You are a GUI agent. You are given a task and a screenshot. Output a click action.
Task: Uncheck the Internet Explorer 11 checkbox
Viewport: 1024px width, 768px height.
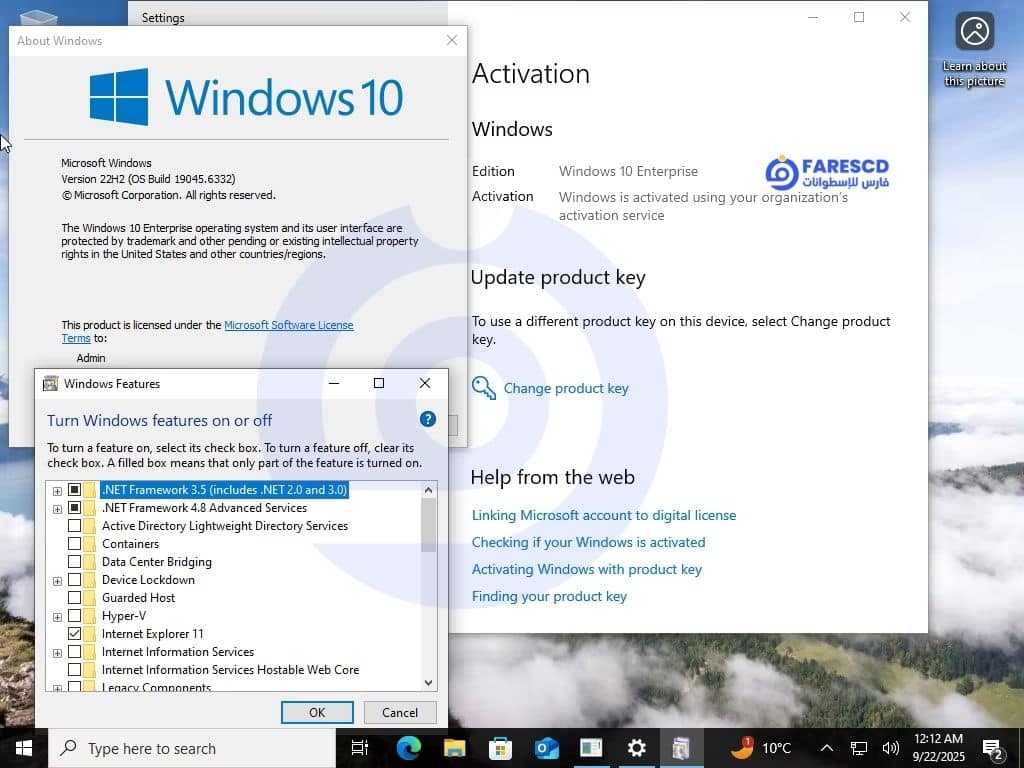click(74, 633)
